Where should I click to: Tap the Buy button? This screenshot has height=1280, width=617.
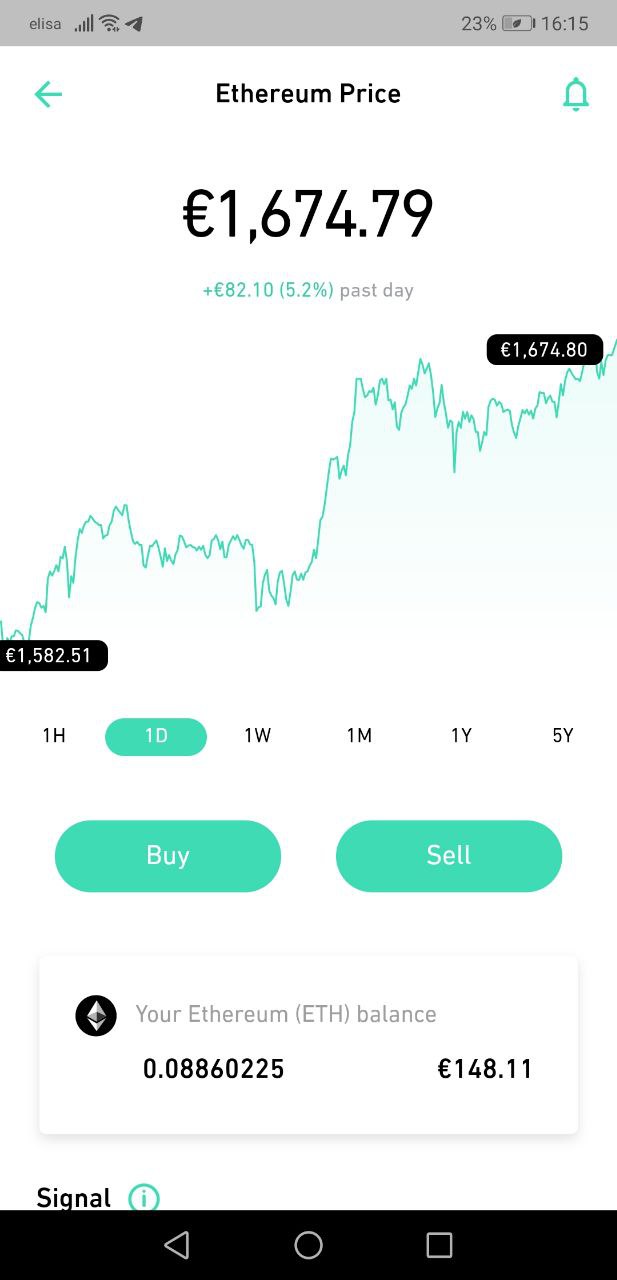click(168, 856)
